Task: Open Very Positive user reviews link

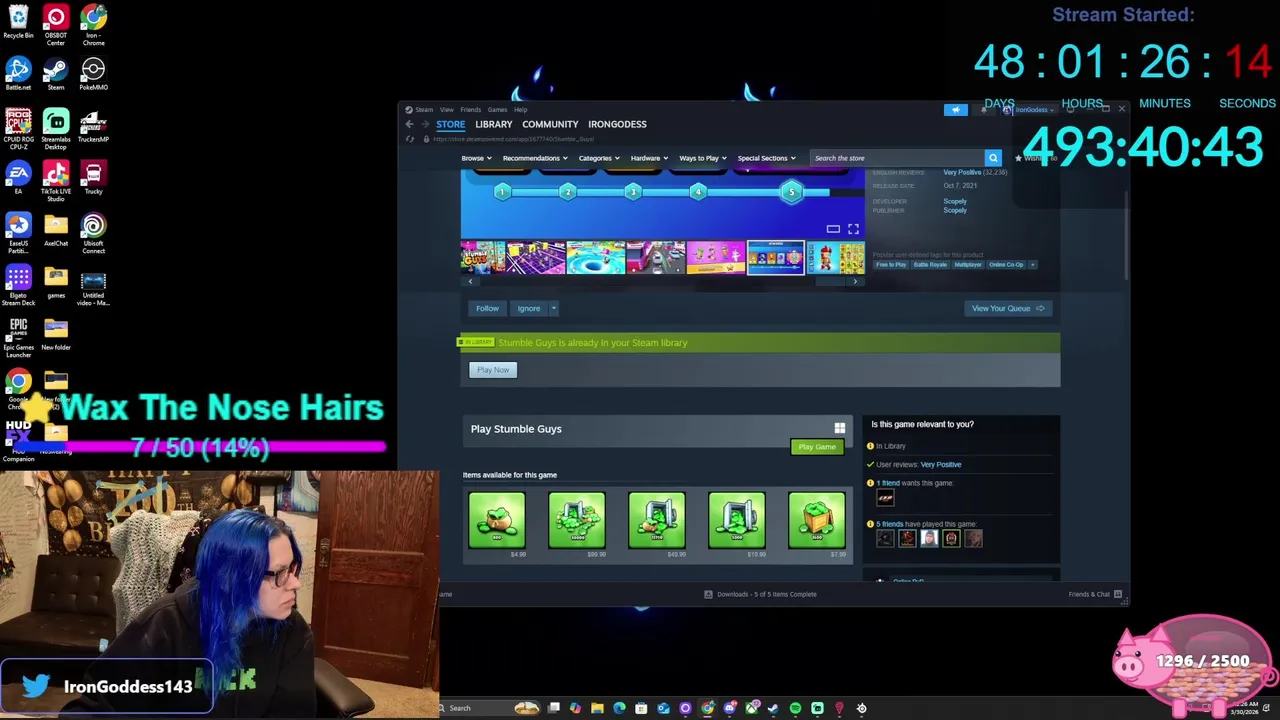Action: pyautogui.click(x=940, y=465)
